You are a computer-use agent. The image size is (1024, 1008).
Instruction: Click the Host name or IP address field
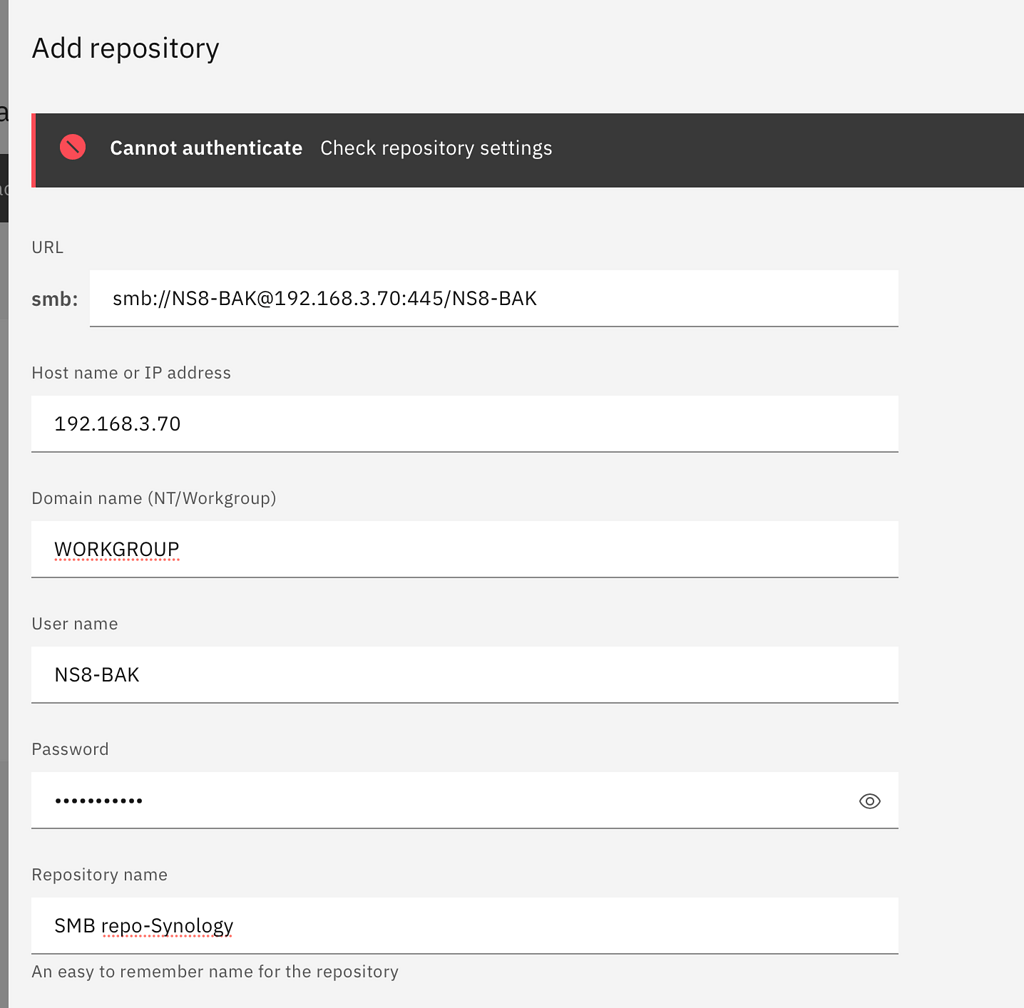tap(464, 424)
